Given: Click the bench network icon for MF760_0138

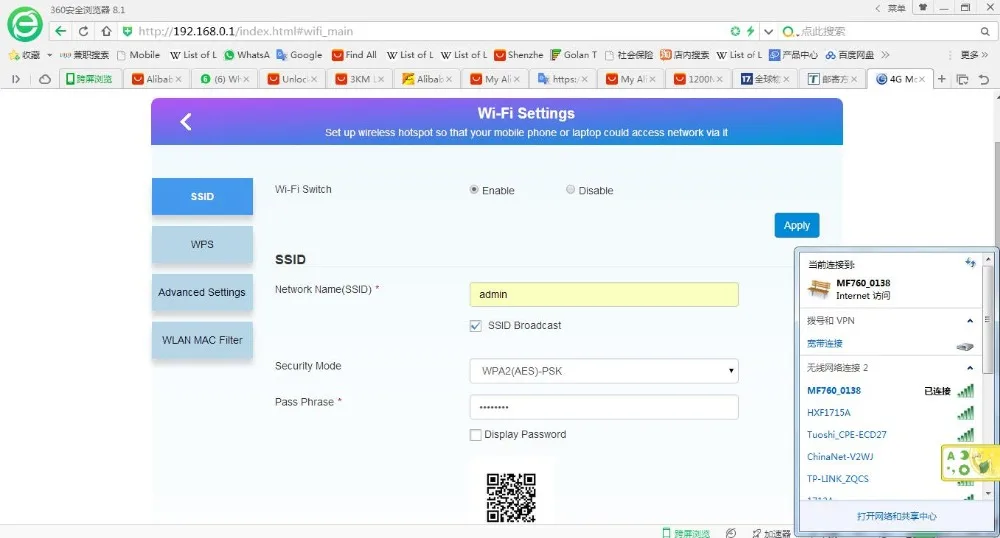Looking at the screenshot, I should coord(818,289).
